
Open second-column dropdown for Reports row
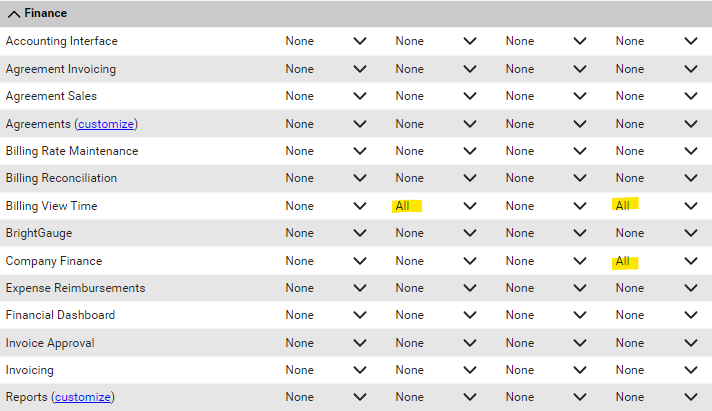tap(435, 397)
